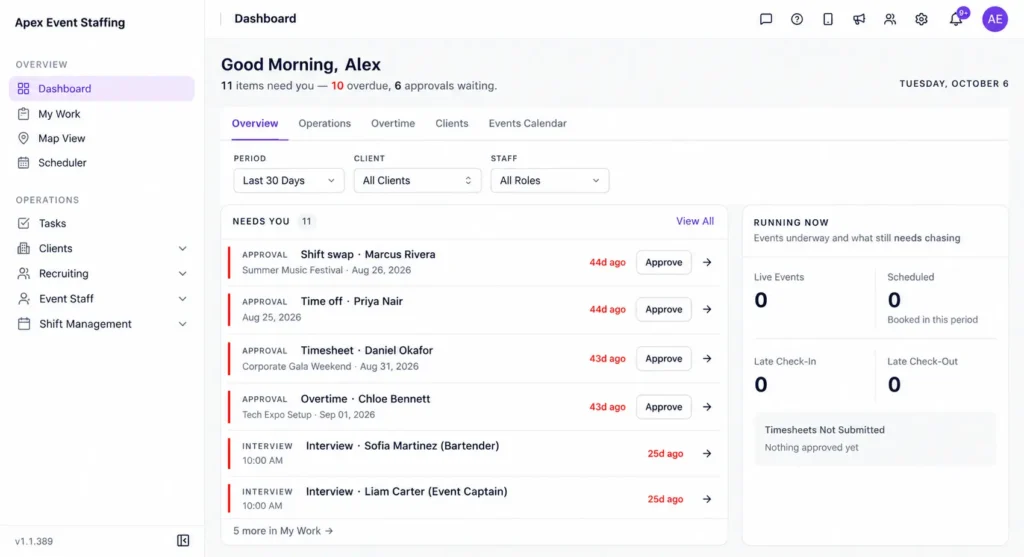
Task: Click the Shift Management calendar icon
Action: 24,324
